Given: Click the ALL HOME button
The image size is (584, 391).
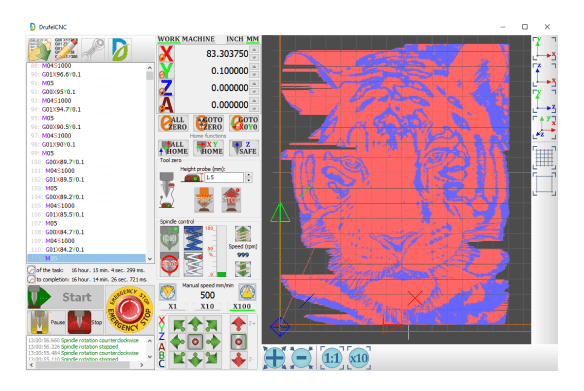Looking at the screenshot, I should pos(173,148).
